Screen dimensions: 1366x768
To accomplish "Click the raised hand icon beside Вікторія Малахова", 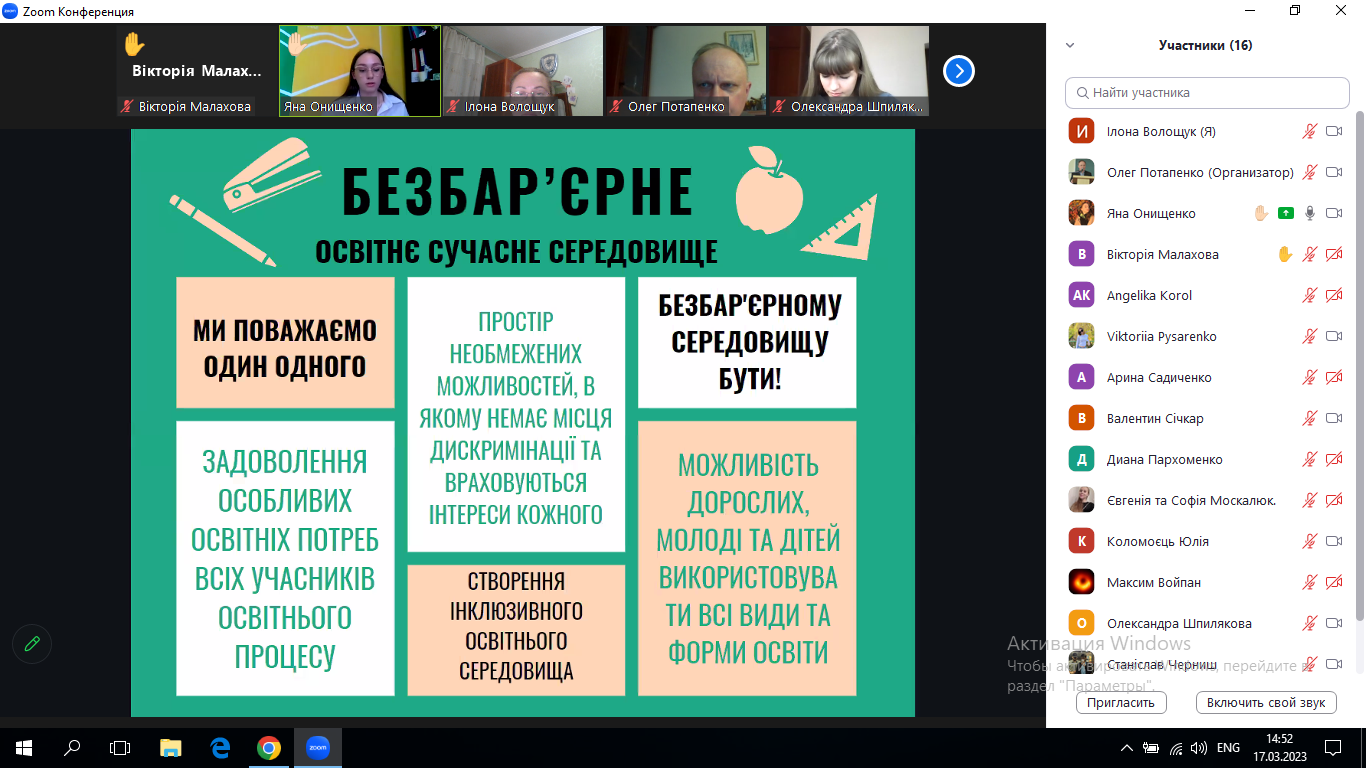I will 1285,254.
